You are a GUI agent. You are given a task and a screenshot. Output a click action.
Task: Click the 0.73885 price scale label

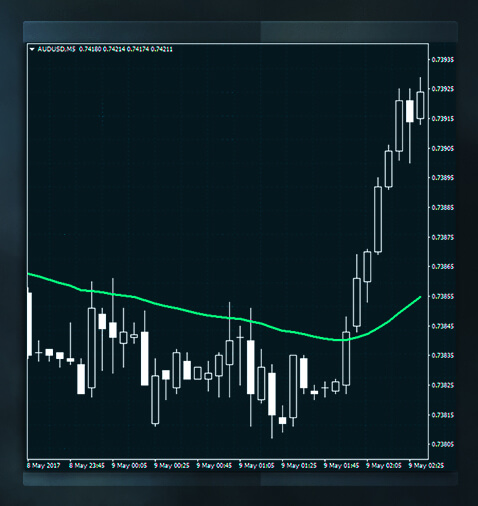[443, 208]
